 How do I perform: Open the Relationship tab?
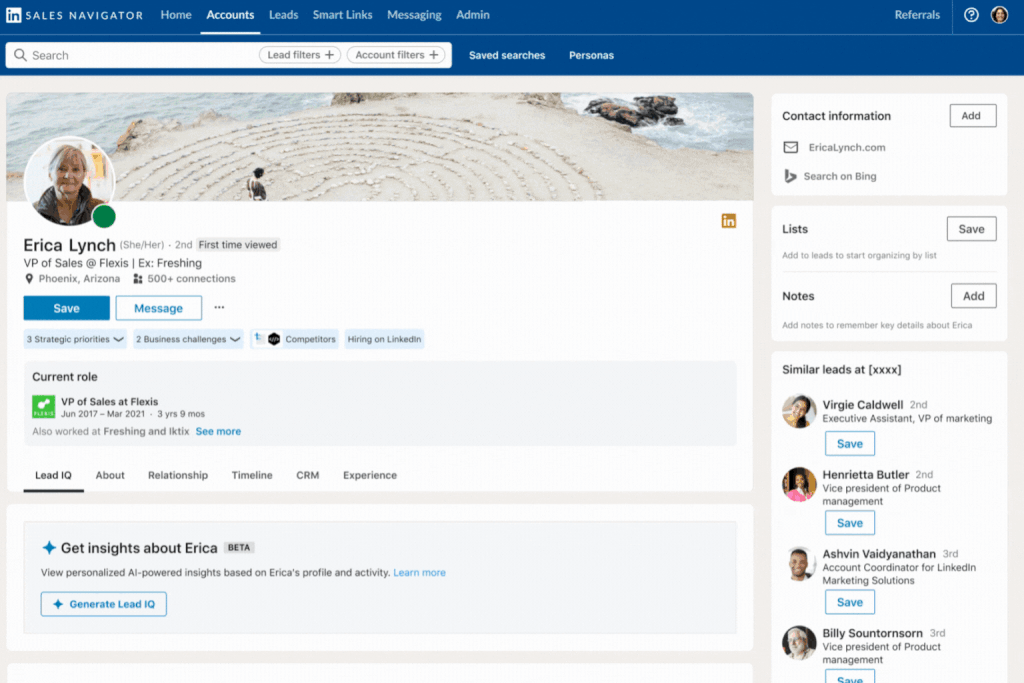(x=178, y=475)
